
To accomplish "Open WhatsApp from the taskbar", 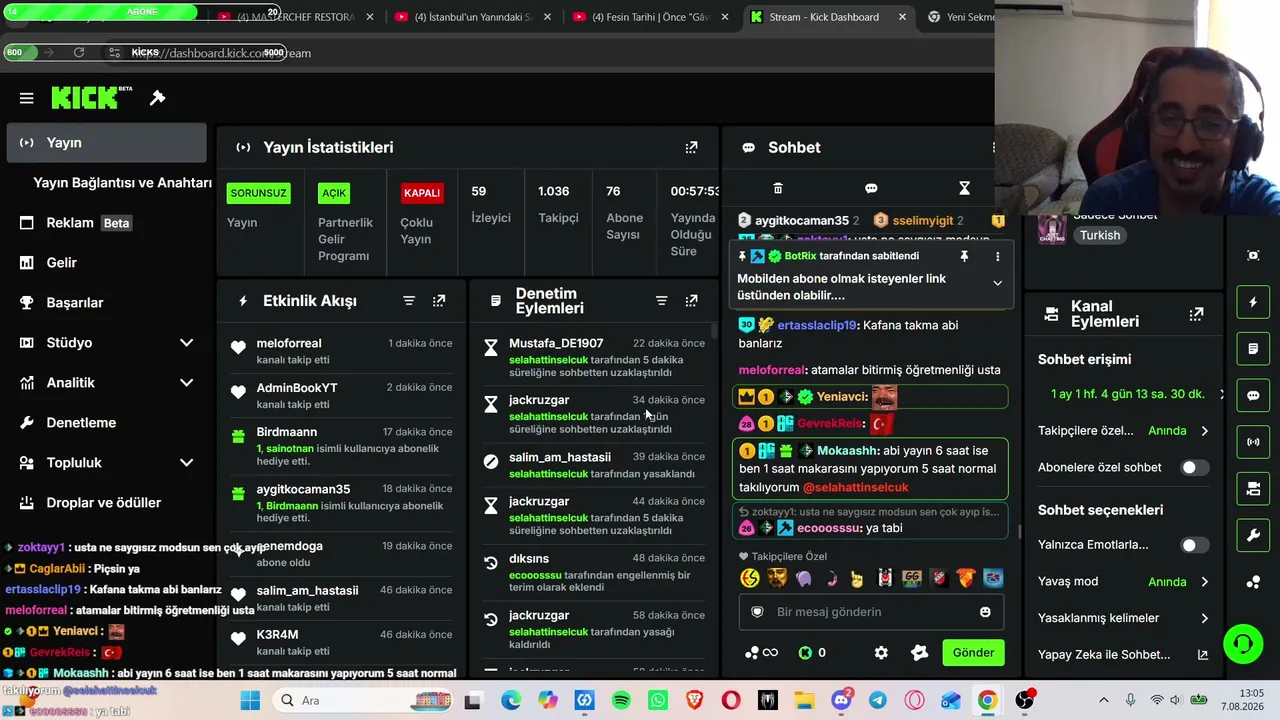I will coord(658,700).
